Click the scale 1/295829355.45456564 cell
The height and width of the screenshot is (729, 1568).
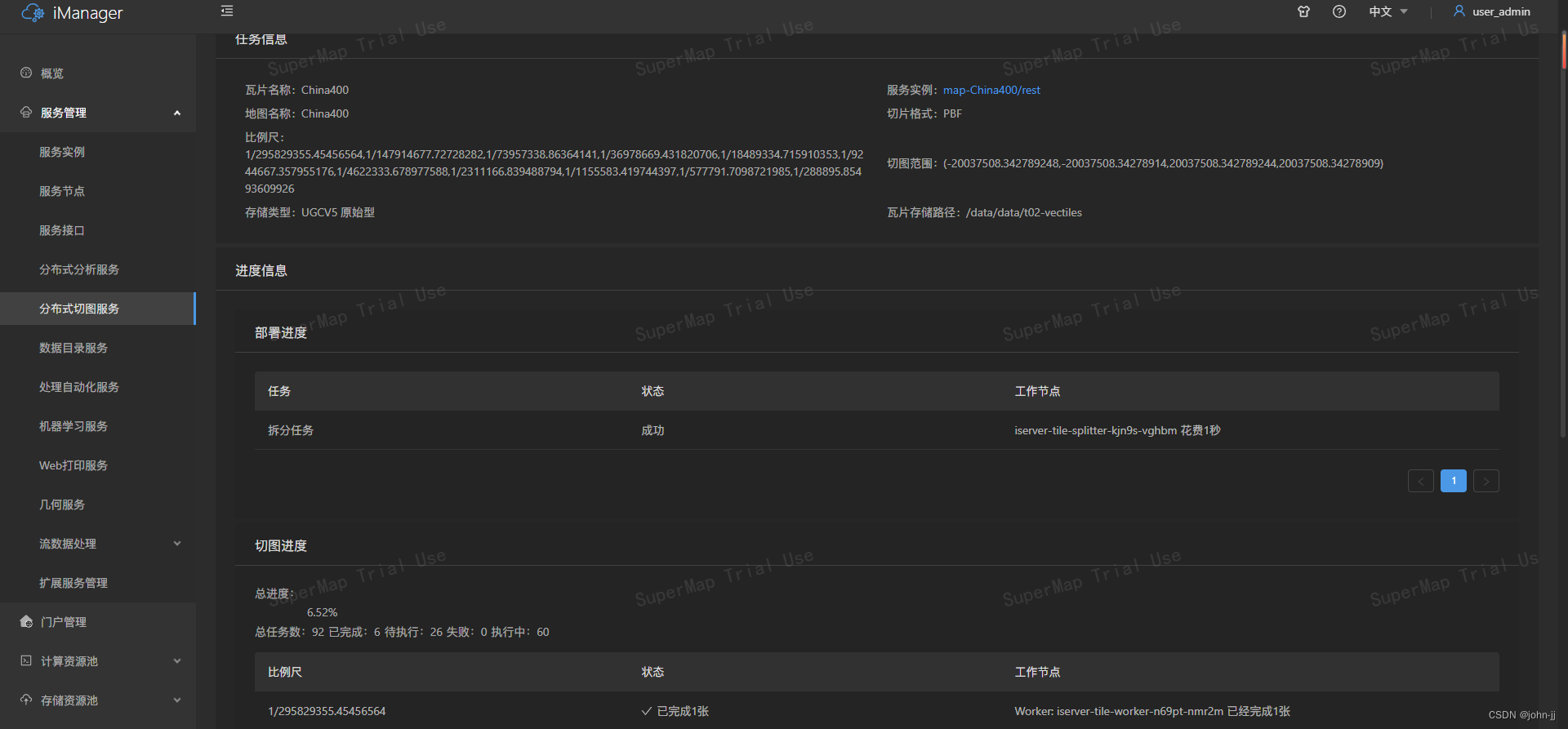(327, 711)
